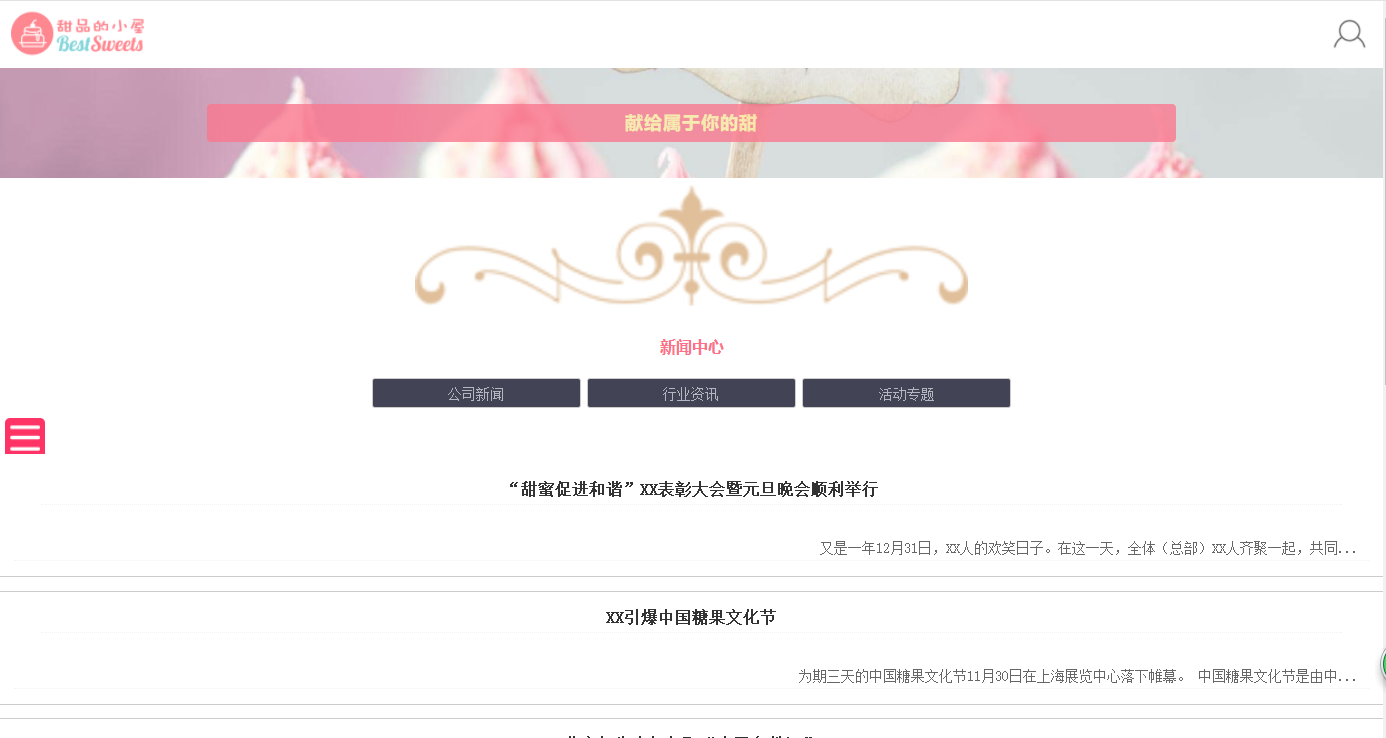Open the user account profile icon

point(1349,34)
